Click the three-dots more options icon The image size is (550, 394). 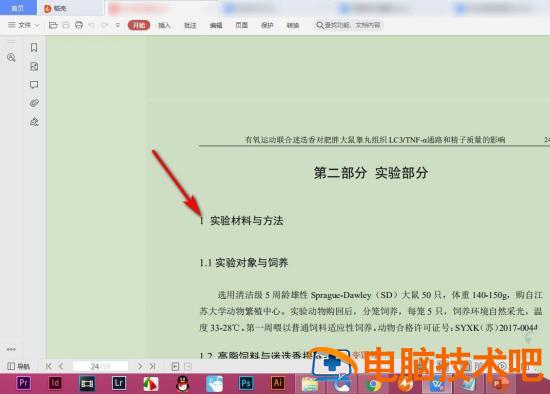(x=11, y=349)
